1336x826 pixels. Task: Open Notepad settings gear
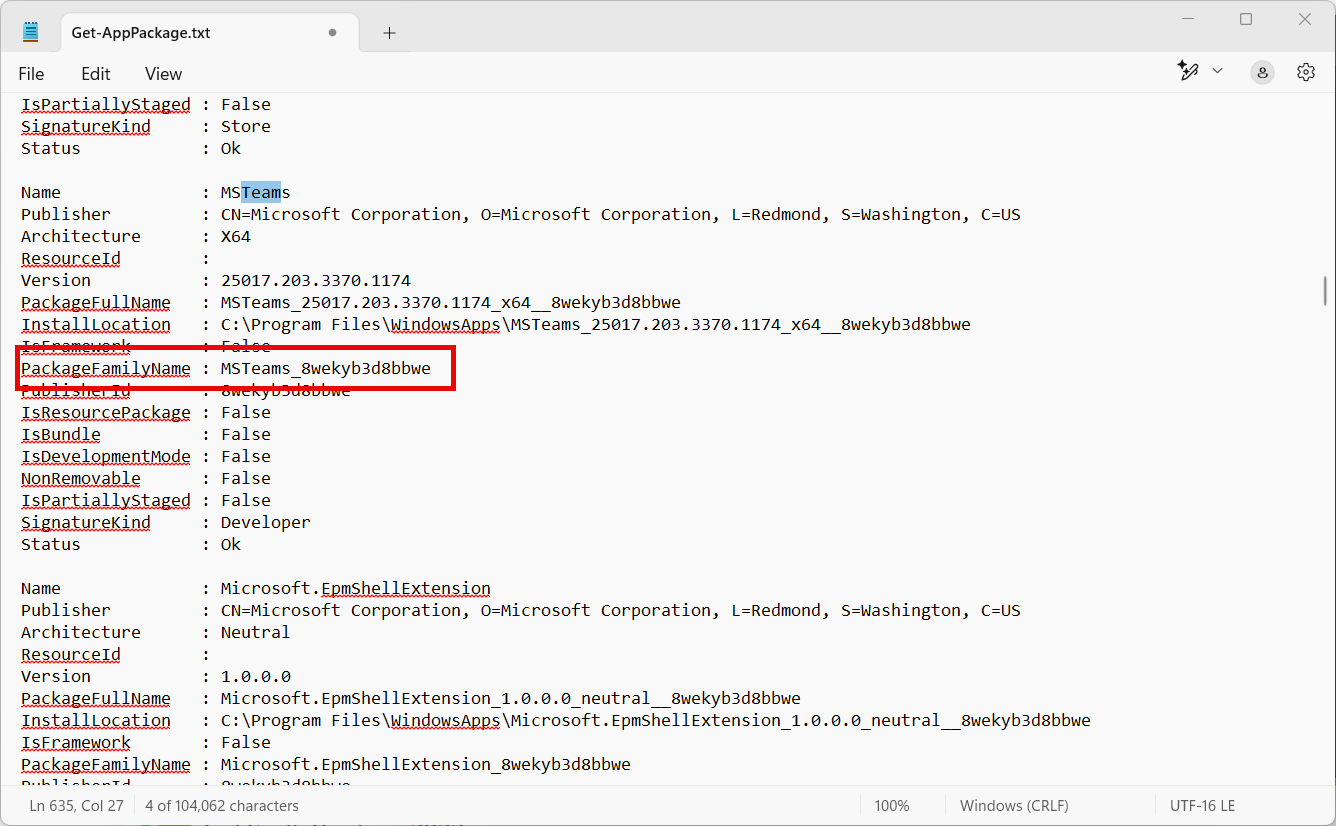pos(1305,72)
